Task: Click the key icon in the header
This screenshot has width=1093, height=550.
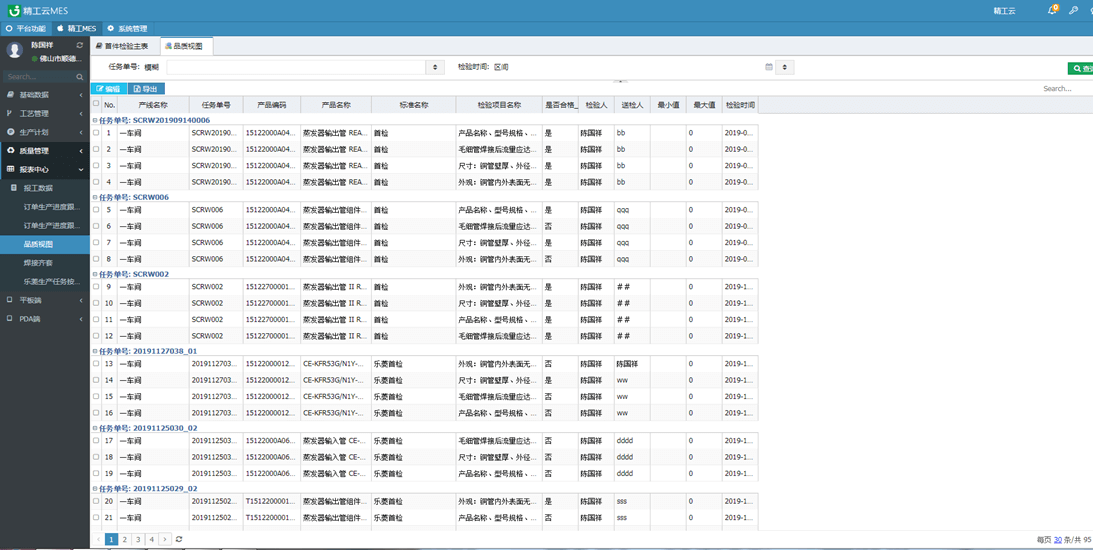Action: (x=1073, y=10)
